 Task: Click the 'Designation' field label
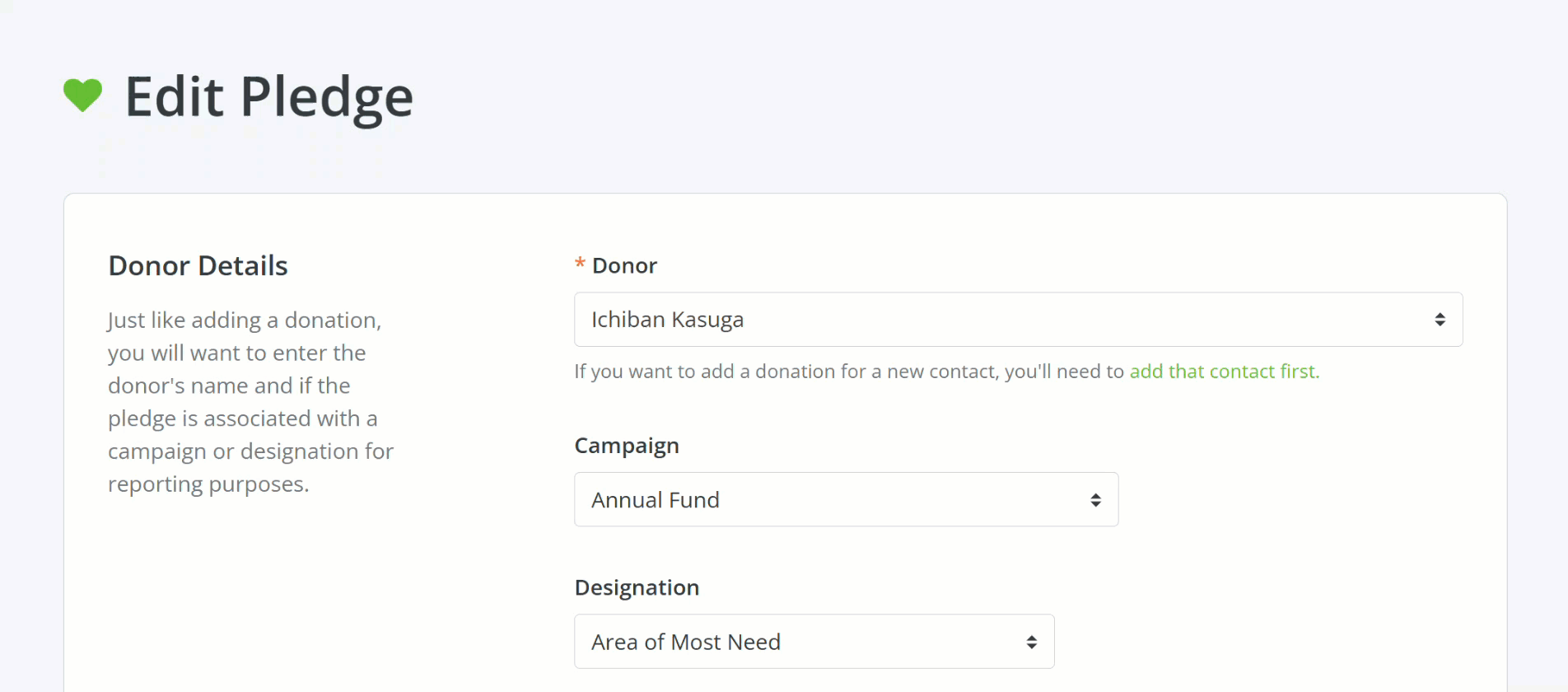(x=637, y=587)
